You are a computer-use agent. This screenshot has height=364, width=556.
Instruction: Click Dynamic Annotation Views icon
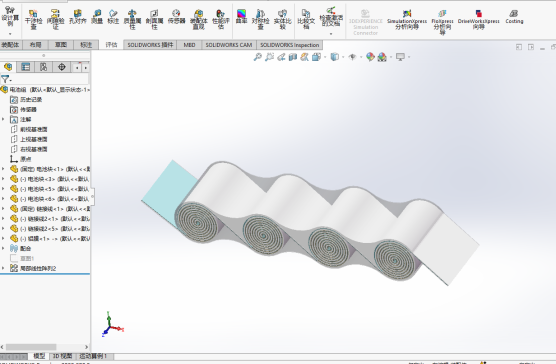click(x=304, y=57)
